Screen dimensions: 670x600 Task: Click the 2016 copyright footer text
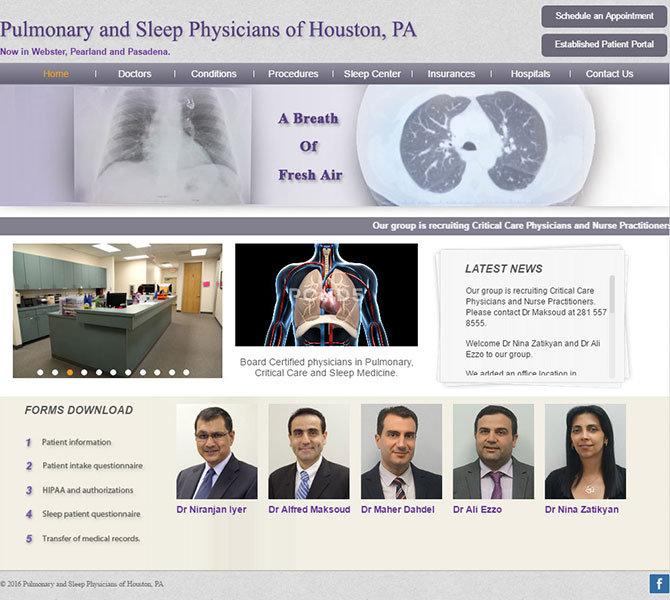[x=82, y=584]
